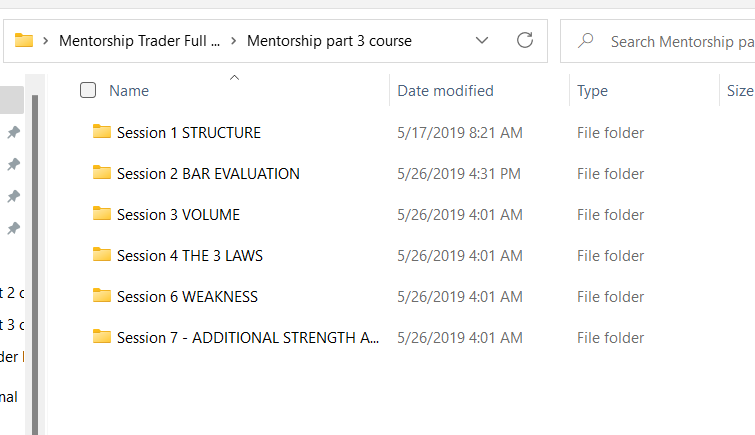Screen dimensions: 755x435
Task: Toggle the select all items checkbox
Action: [88, 91]
